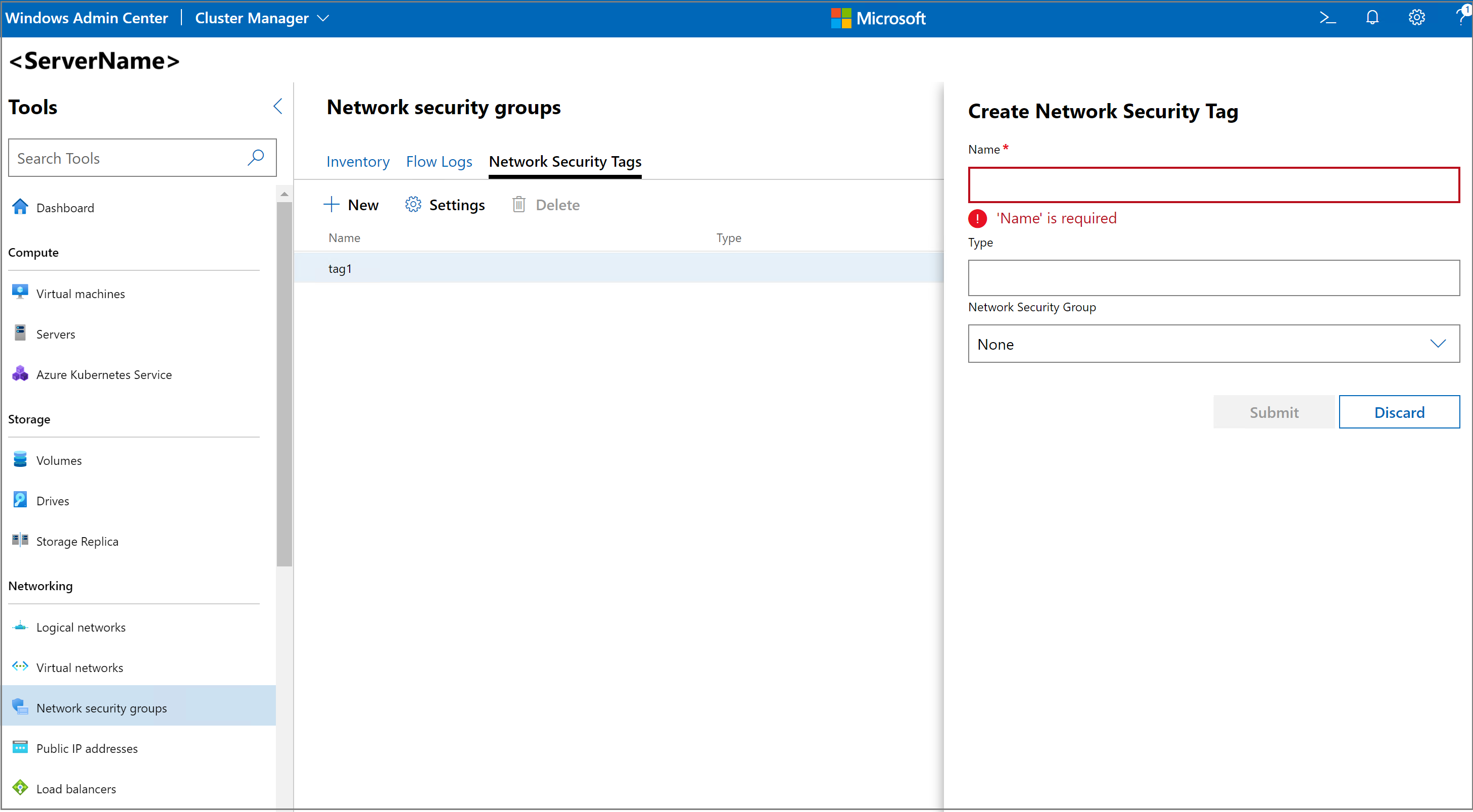Screen dimensions: 1473x812
Task: Open the PowerShell console icon
Action: [x=1328, y=18]
